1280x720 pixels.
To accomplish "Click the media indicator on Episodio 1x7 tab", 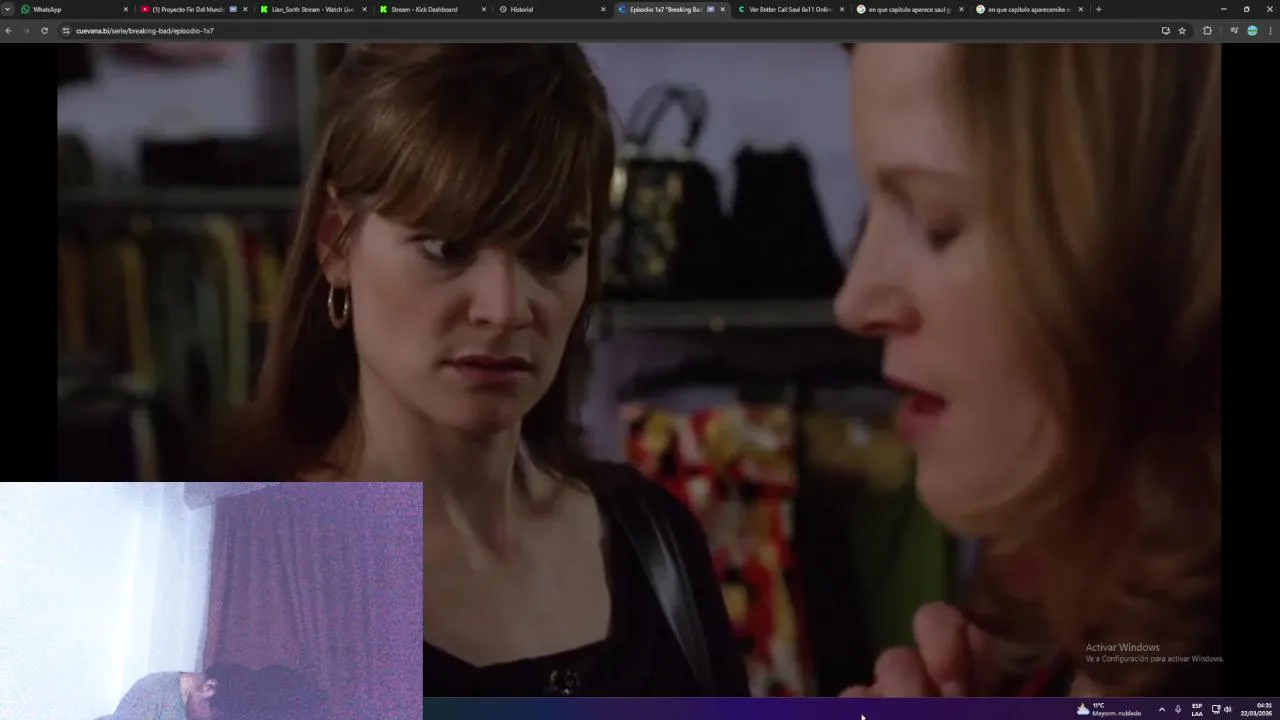I will [x=711, y=9].
